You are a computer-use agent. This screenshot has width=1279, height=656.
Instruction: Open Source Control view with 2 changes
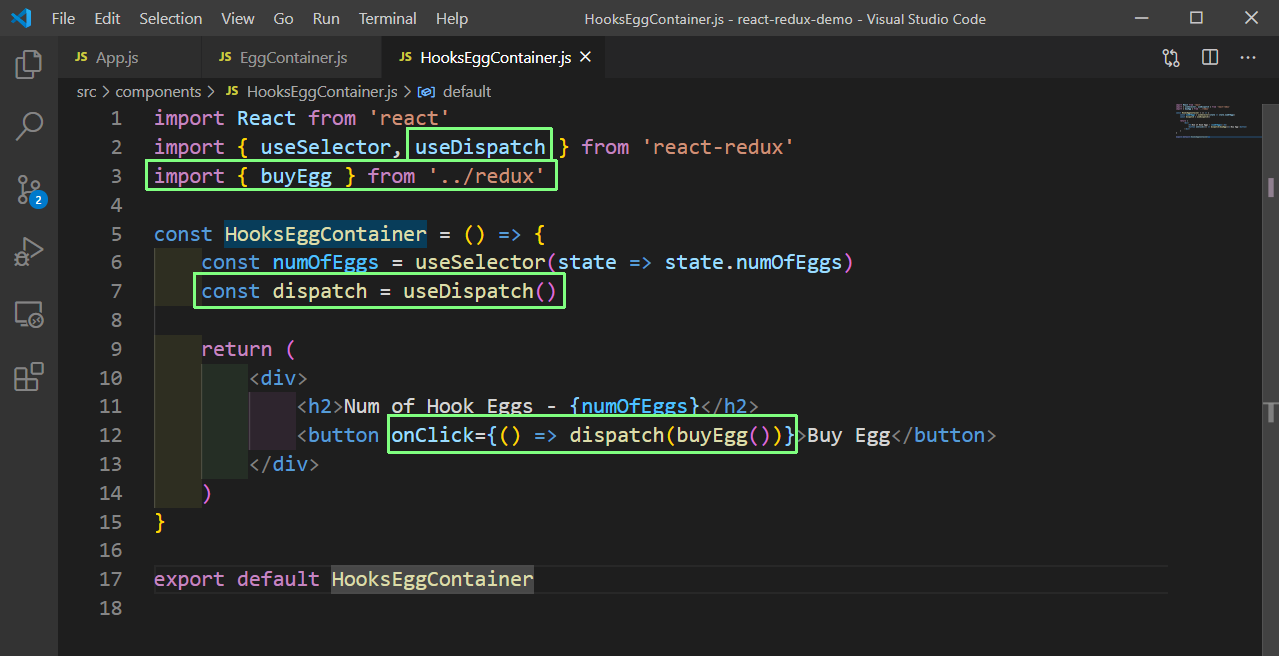coord(29,190)
